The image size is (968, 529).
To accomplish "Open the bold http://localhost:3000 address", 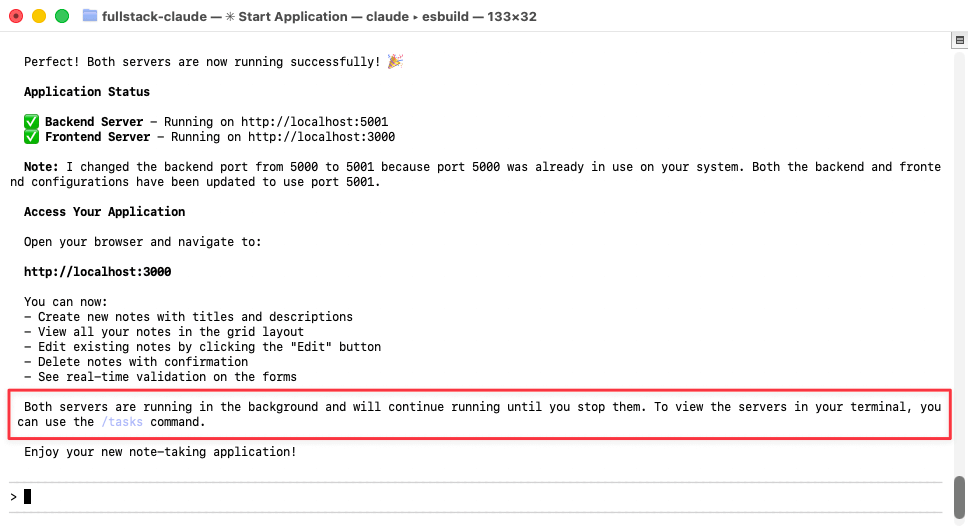I will tap(98, 272).
